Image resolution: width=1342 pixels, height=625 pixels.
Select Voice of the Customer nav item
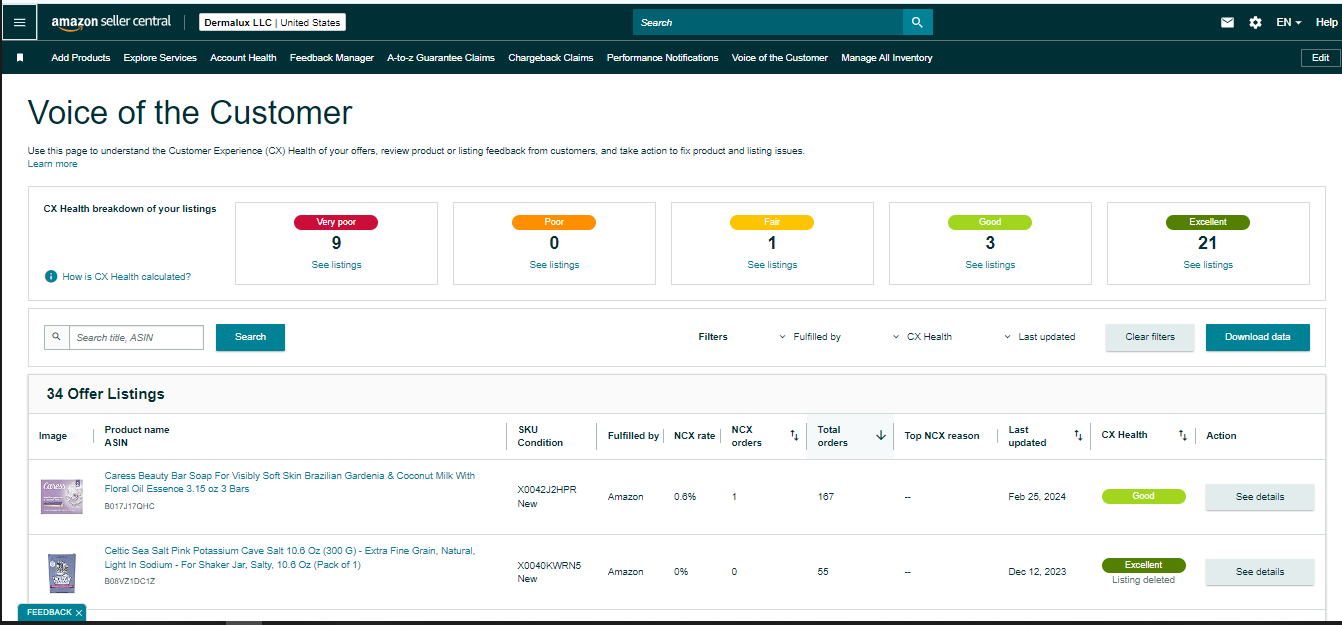(780, 58)
